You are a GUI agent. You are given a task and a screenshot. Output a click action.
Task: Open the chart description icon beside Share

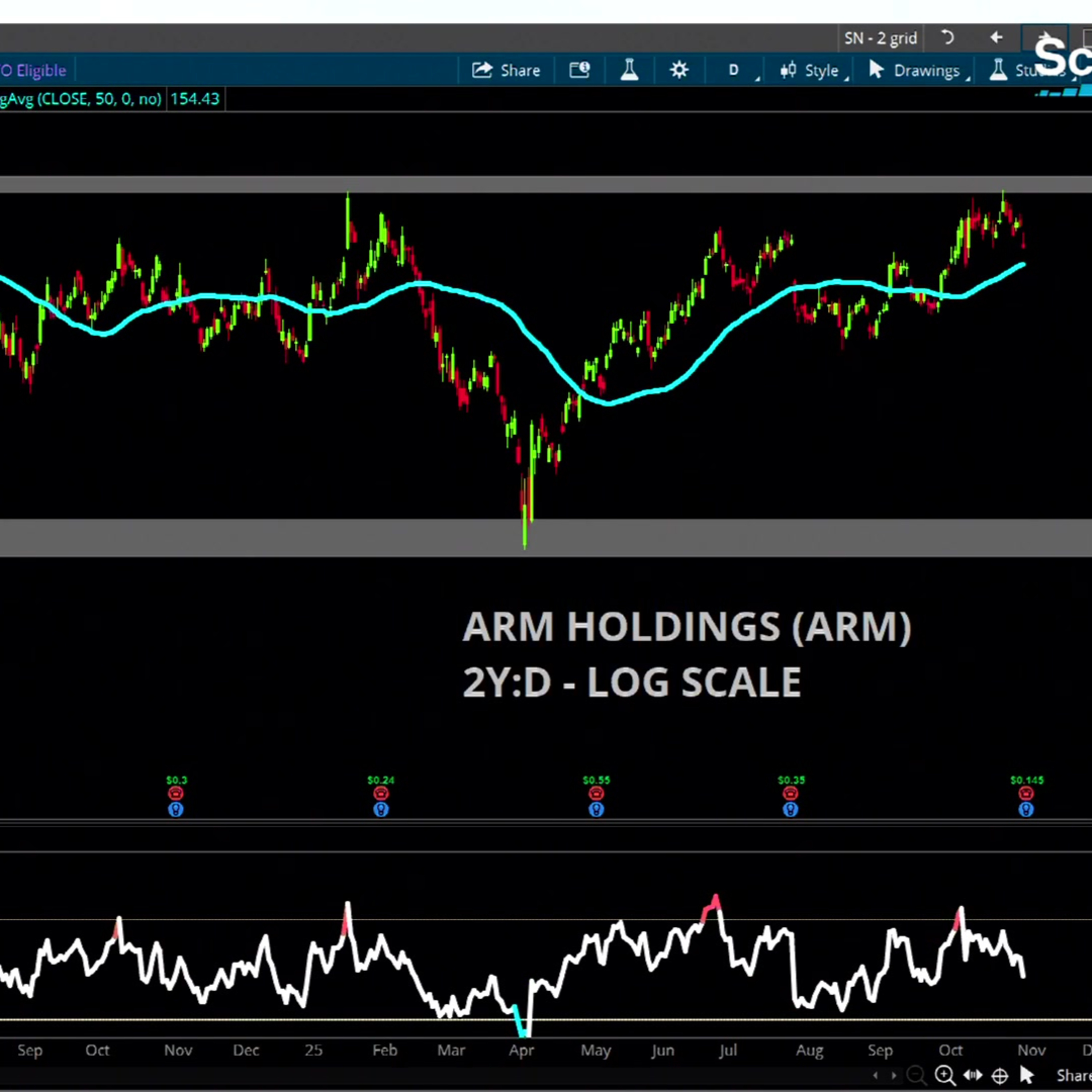tap(579, 70)
